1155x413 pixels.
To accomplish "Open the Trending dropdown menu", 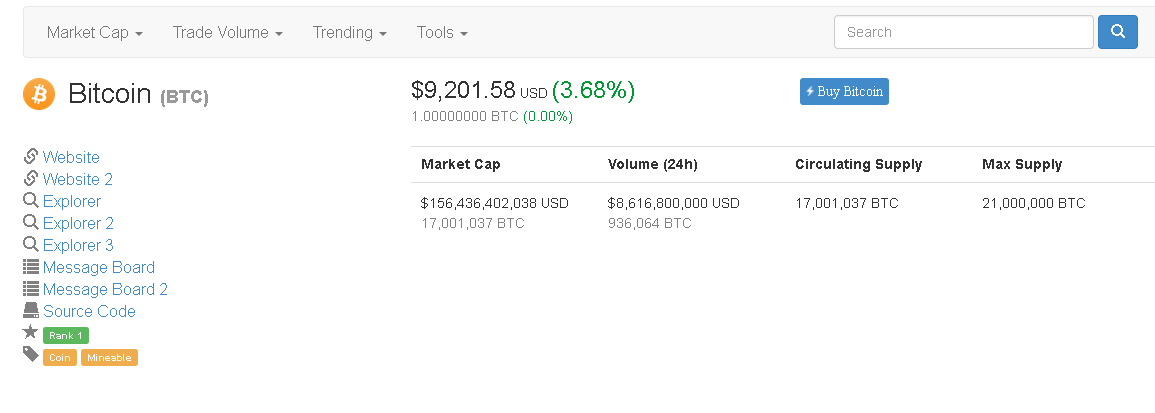I will 349,33.
